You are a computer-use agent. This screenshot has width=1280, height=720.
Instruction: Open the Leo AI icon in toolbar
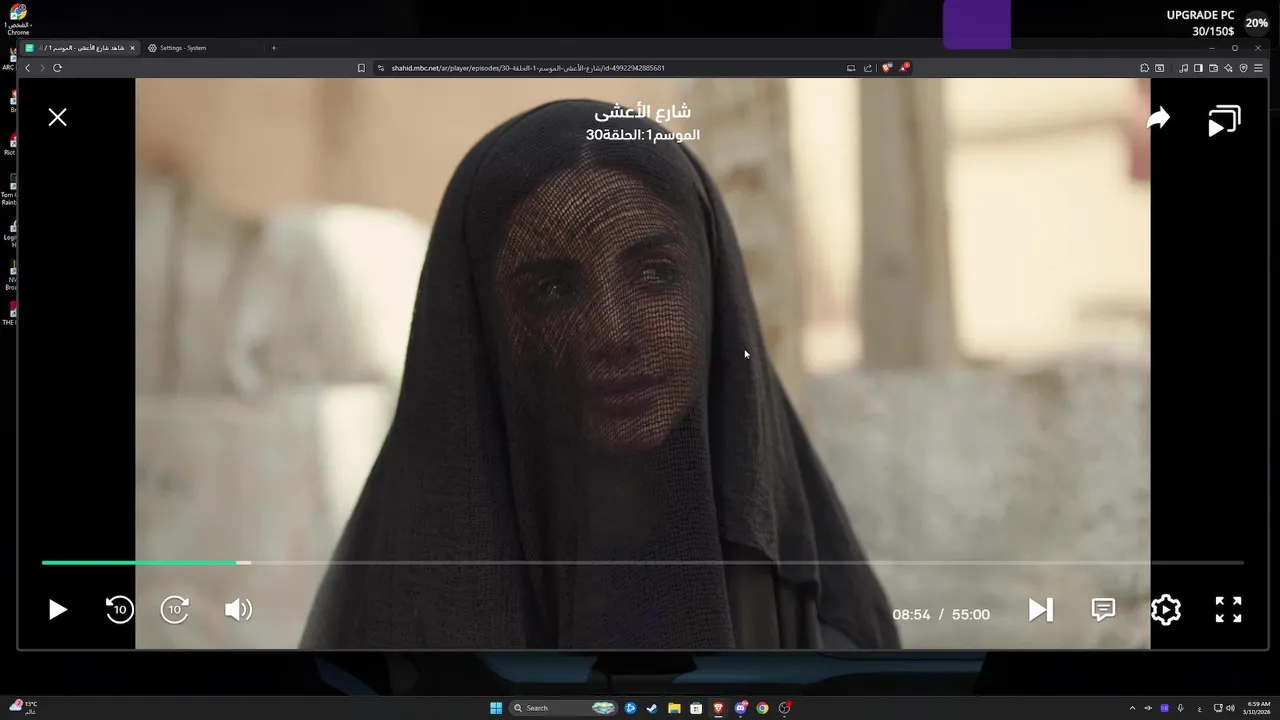tap(1228, 68)
